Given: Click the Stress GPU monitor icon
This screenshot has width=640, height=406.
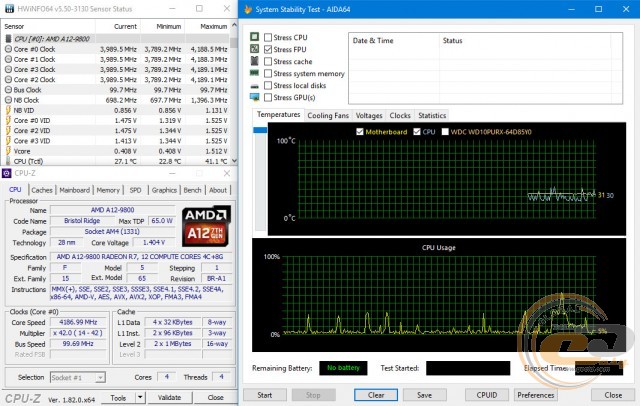Looking at the screenshot, I should [254, 98].
